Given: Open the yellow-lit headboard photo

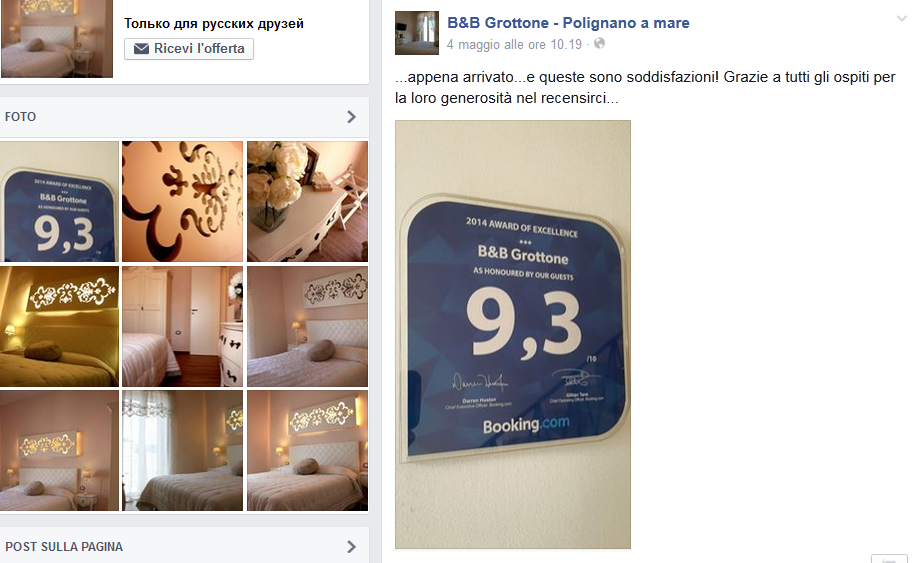Looking at the screenshot, I should click(x=59, y=326).
